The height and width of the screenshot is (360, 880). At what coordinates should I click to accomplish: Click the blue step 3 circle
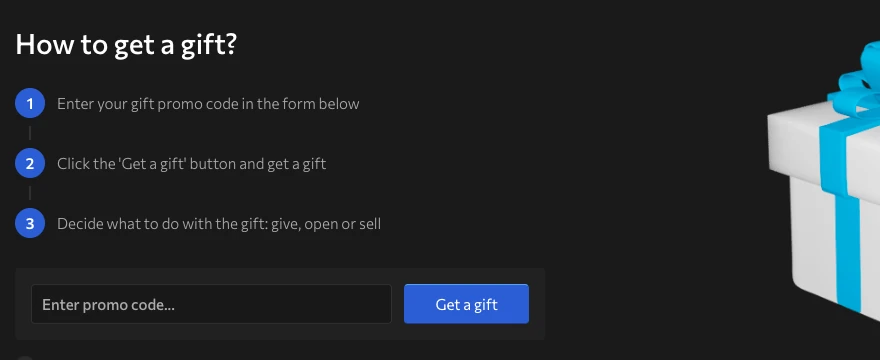30,224
